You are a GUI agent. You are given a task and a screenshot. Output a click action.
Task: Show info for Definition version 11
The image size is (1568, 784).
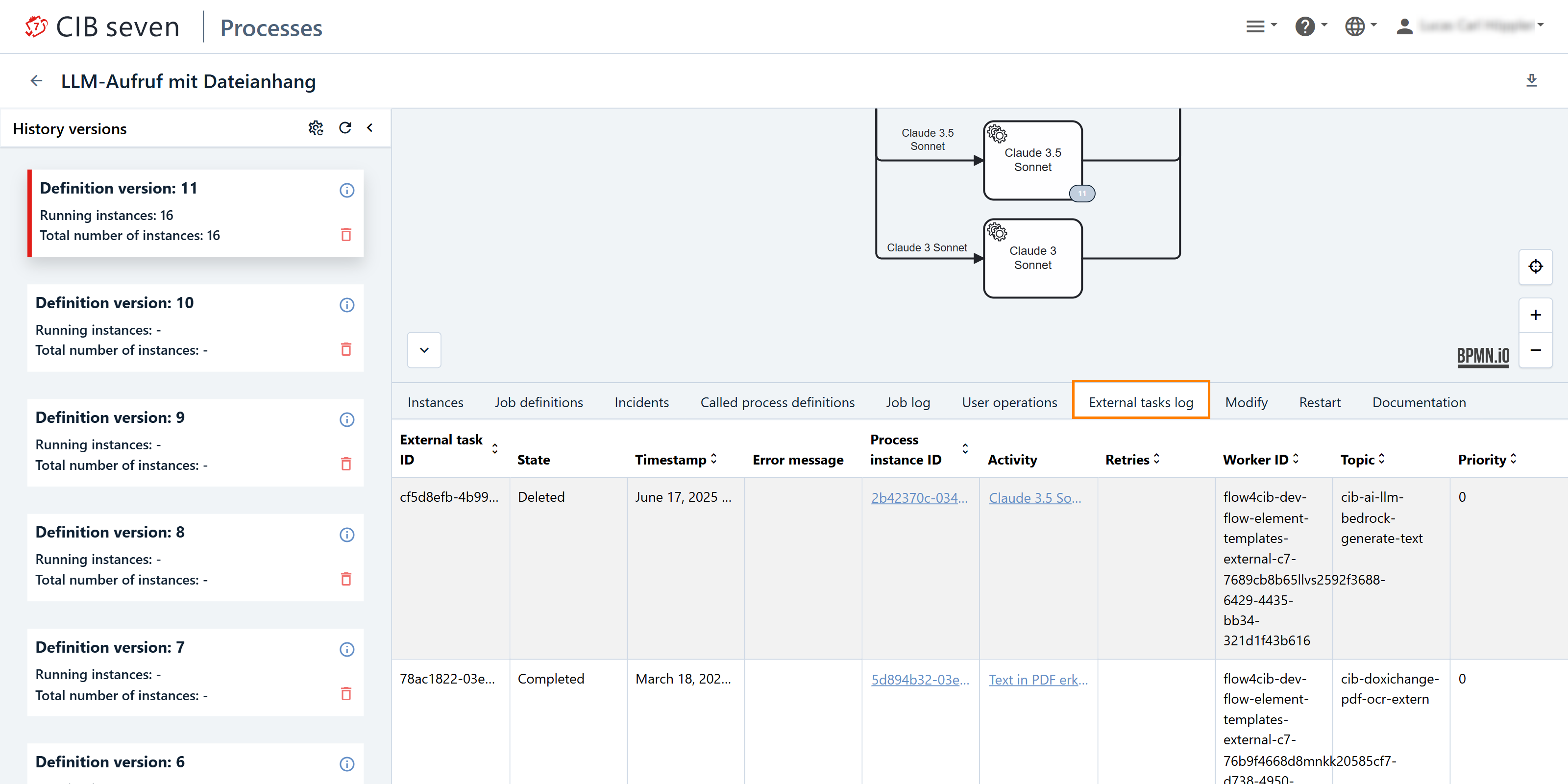346,190
